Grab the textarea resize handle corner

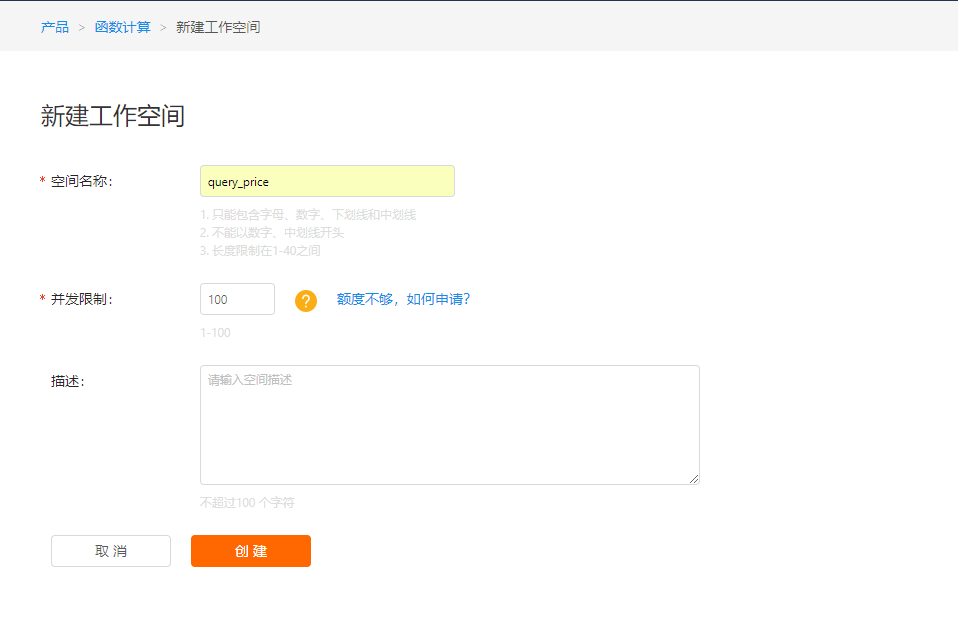pos(694,479)
